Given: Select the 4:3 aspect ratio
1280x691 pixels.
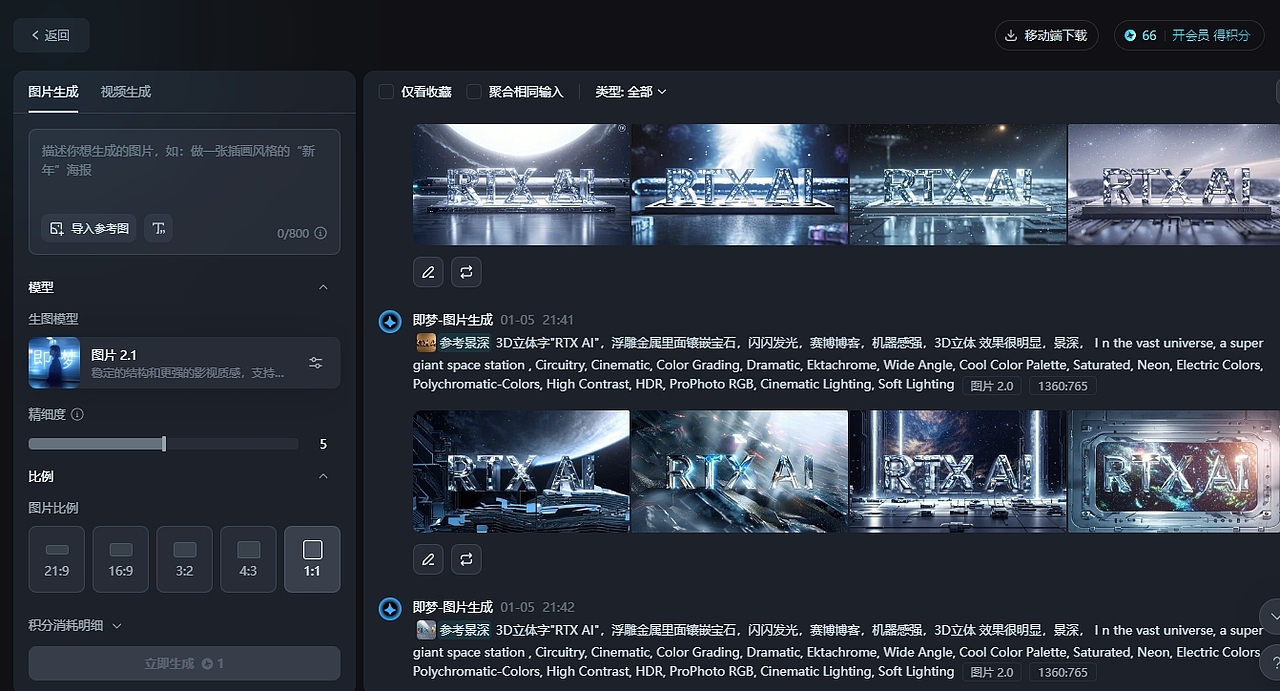Looking at the screenshot, I should pos(249,559).
